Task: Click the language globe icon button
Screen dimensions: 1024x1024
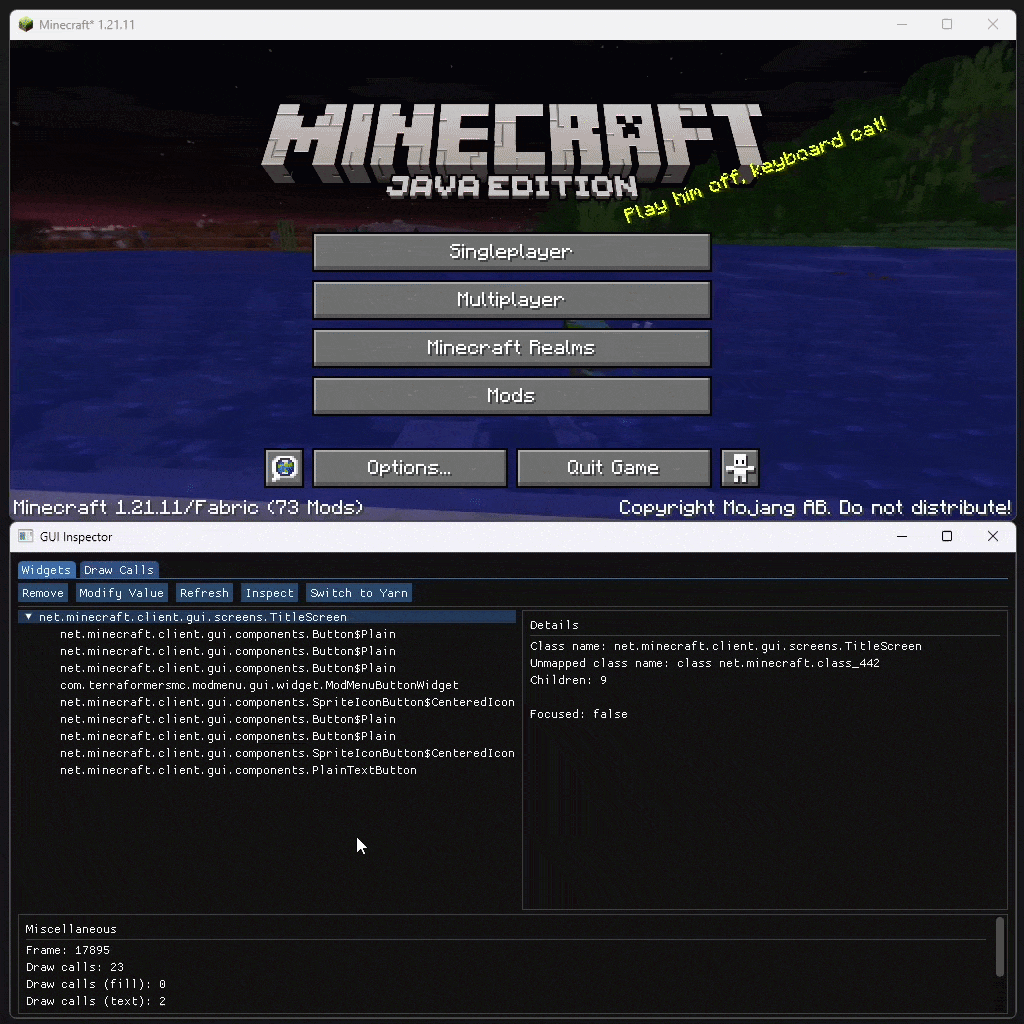Action: 284,468
